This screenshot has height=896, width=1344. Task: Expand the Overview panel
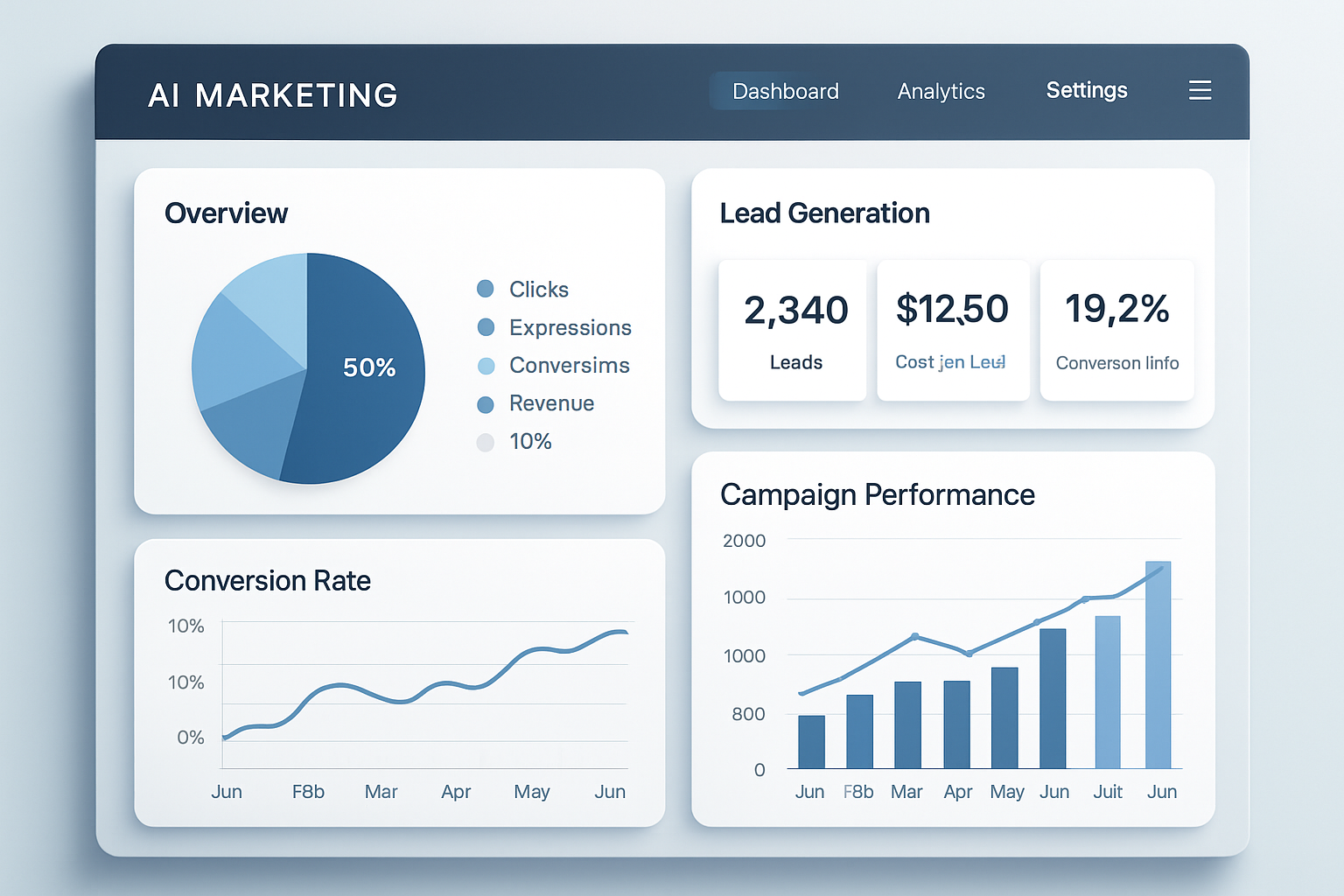[226, 213]
